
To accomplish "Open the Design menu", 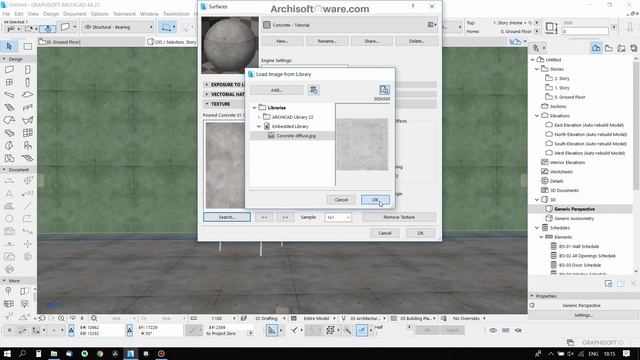I will pyautogui.click(x=51, y=14).
